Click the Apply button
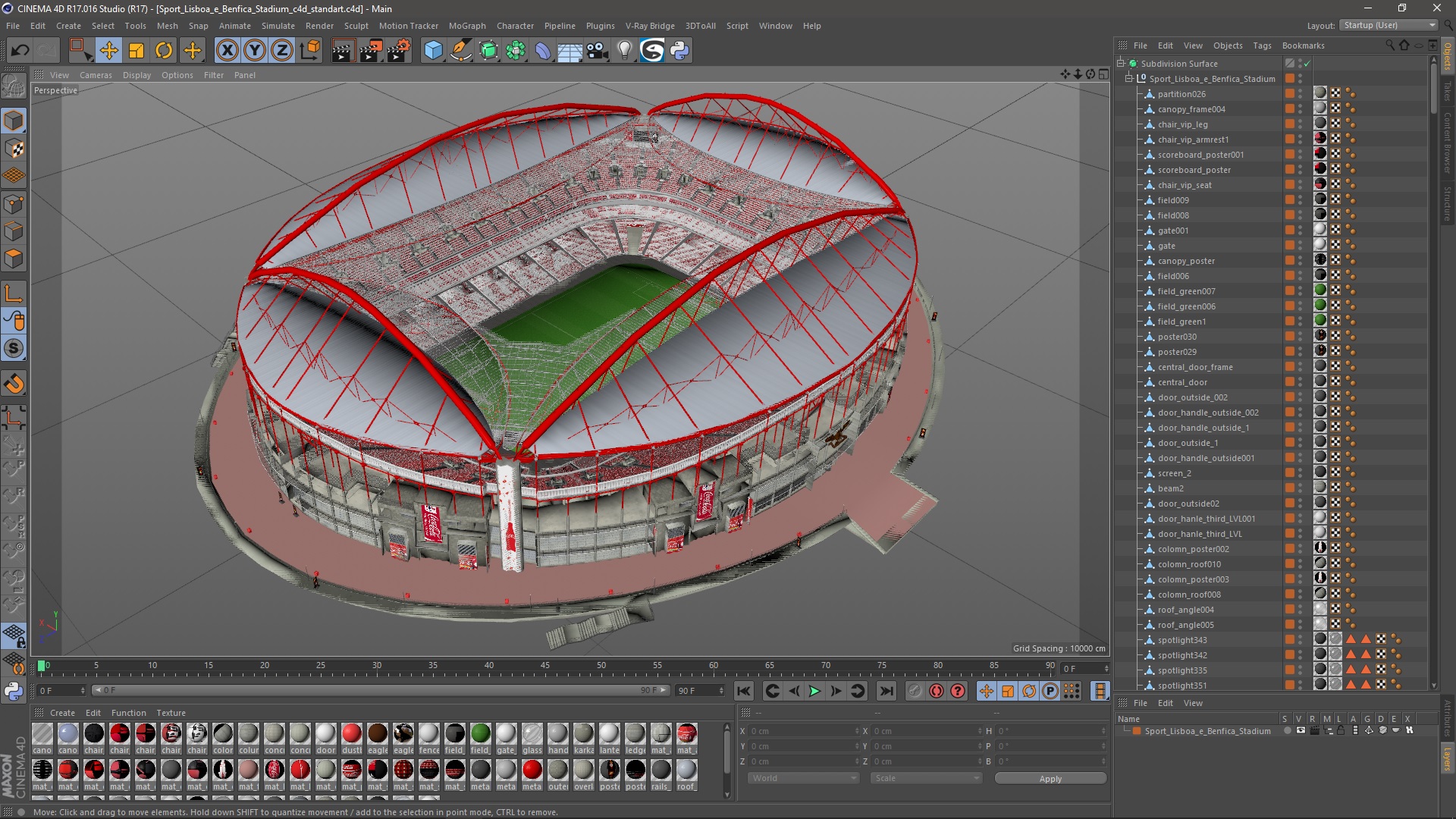 point(1050,779)
